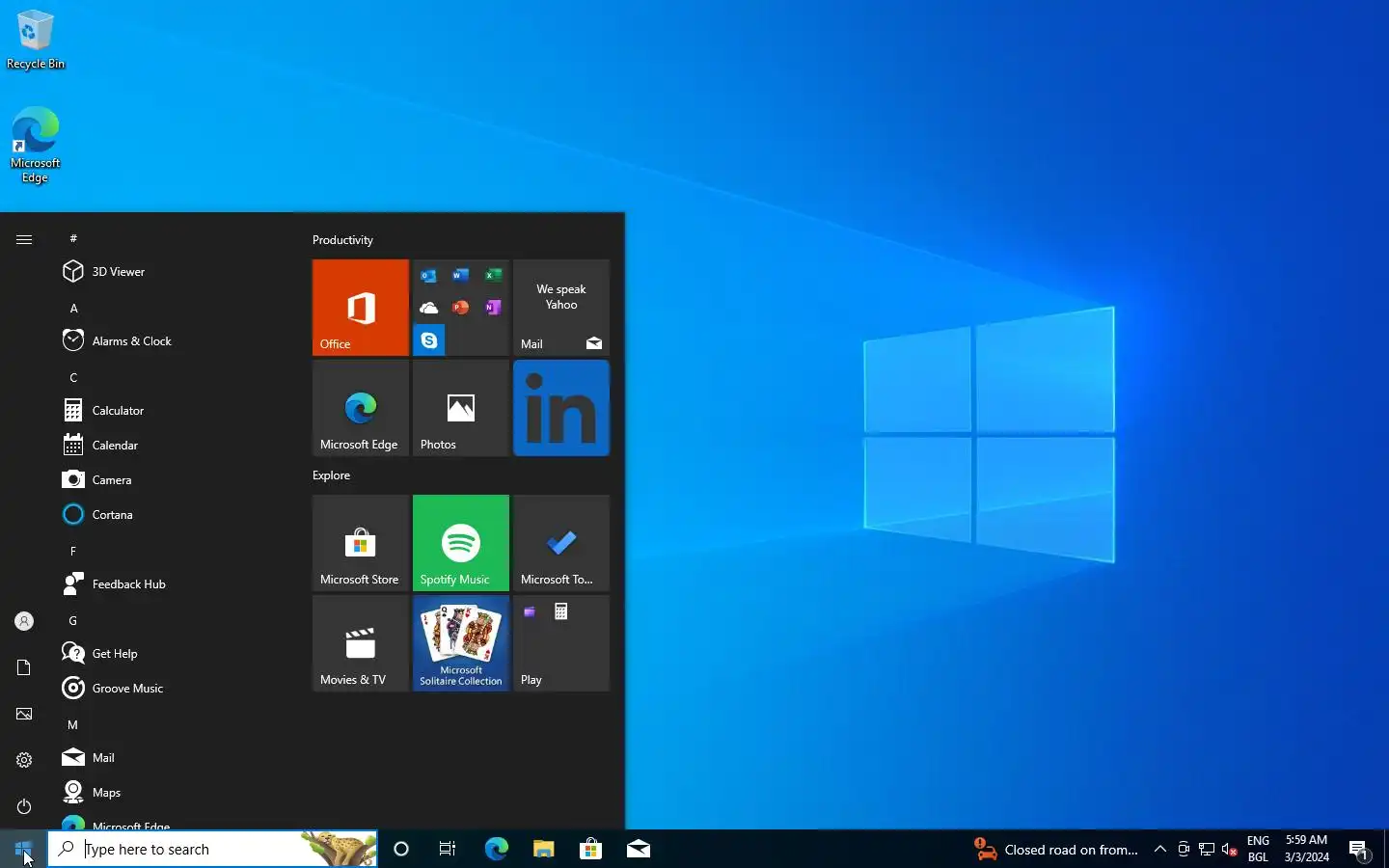Open 3D Viewer from the app list
Viewport: 1389px width, 868px height.
(174, 272)
